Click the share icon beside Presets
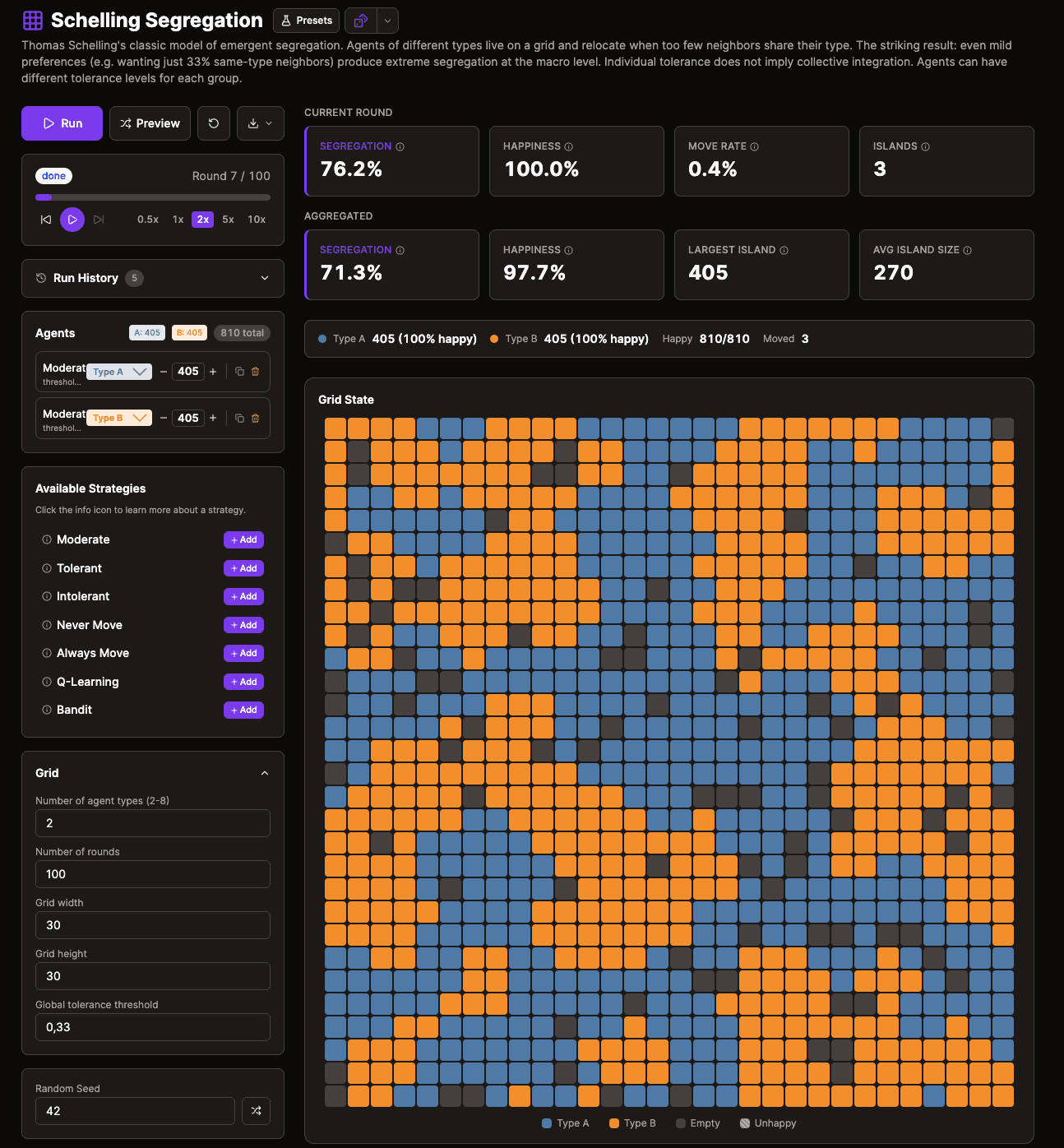This screenshot has width=1064, height=1148. tap(359, 20)
